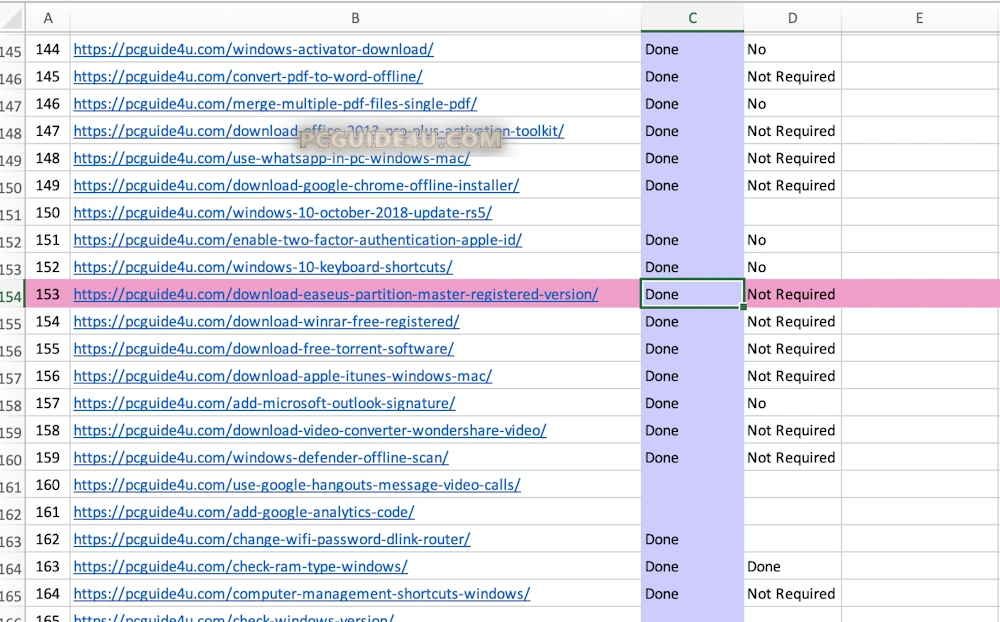Select the 'Not Required' cell in row 154
1000x622 pixels.
pyautogui.click(x=792, y=294)
